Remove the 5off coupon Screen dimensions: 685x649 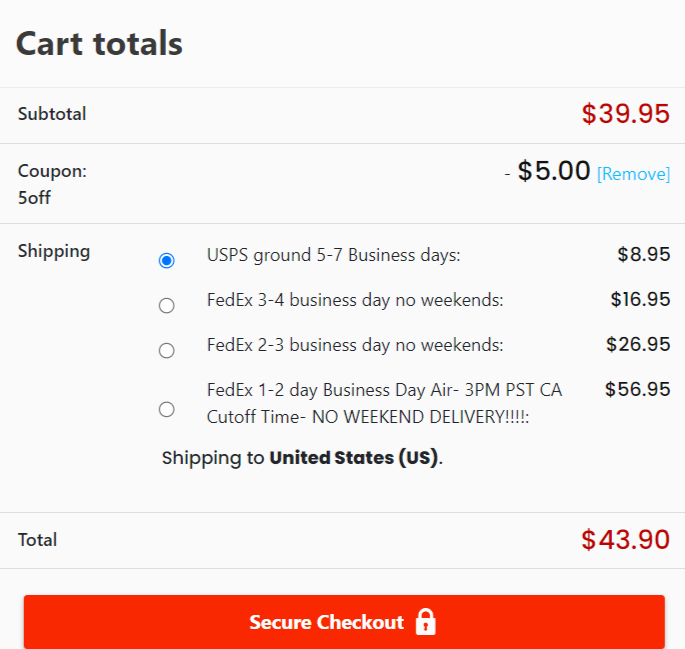pyautogui.click(x=633, y=174)
